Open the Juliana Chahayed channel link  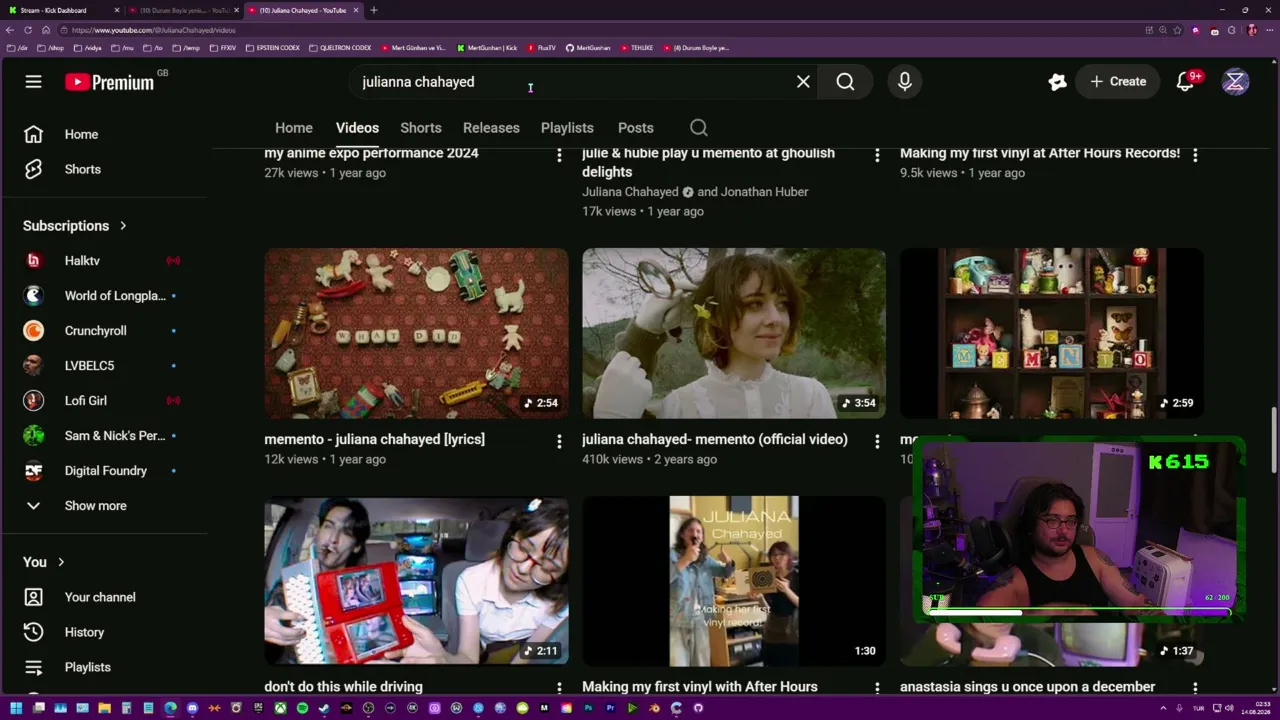coord(630,192)
